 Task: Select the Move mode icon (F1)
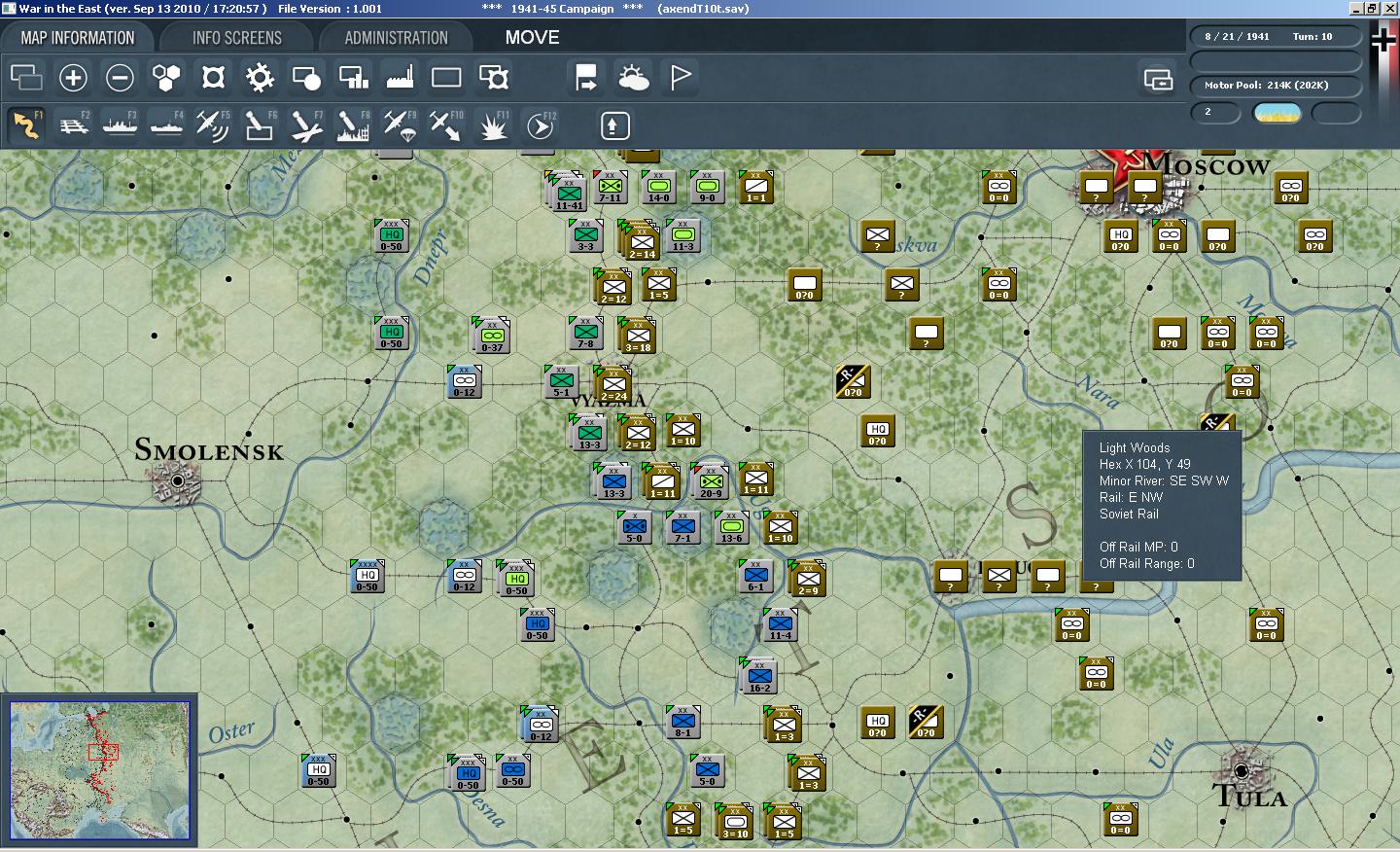tap(26, 125)
